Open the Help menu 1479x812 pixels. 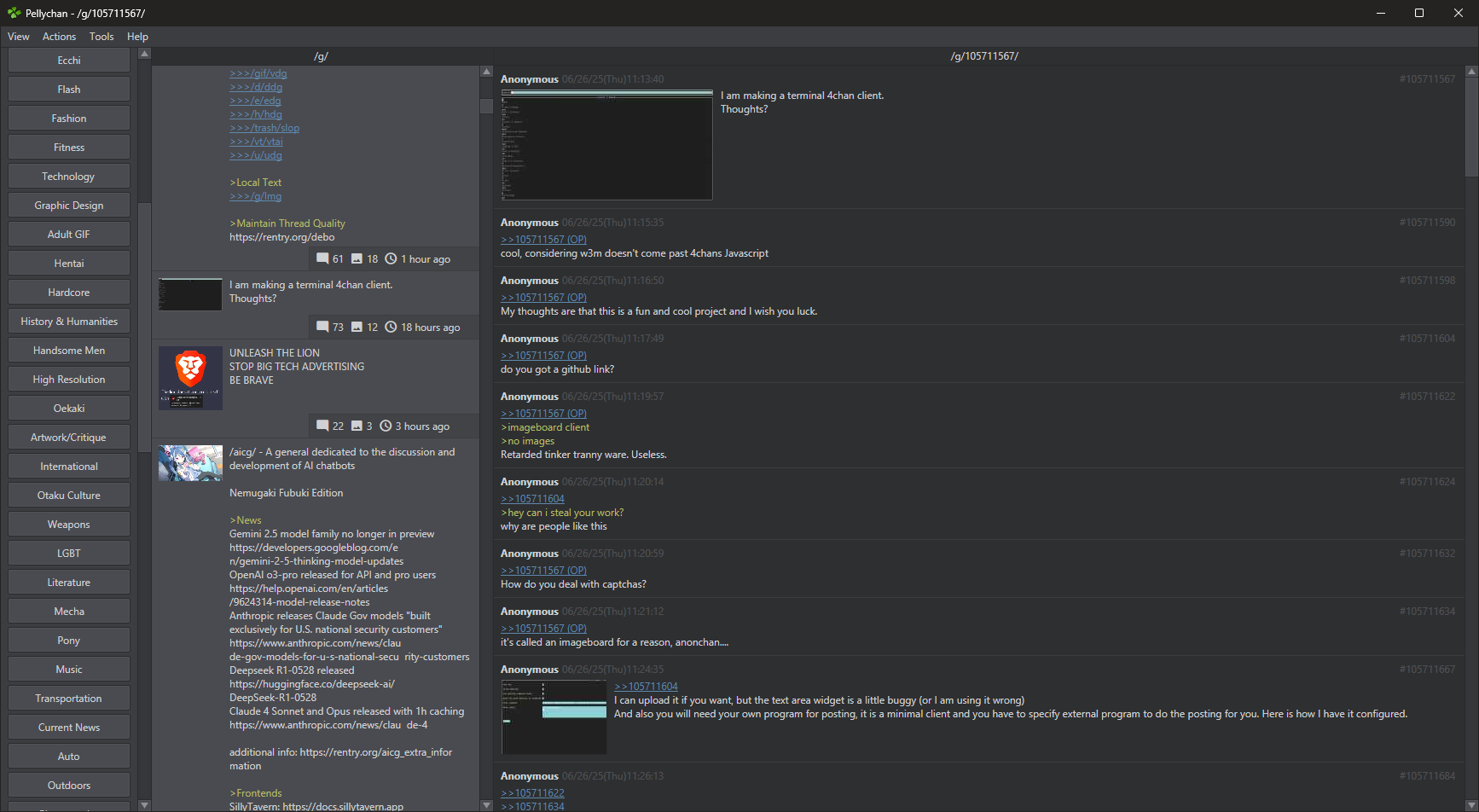[x=137, y=37]
